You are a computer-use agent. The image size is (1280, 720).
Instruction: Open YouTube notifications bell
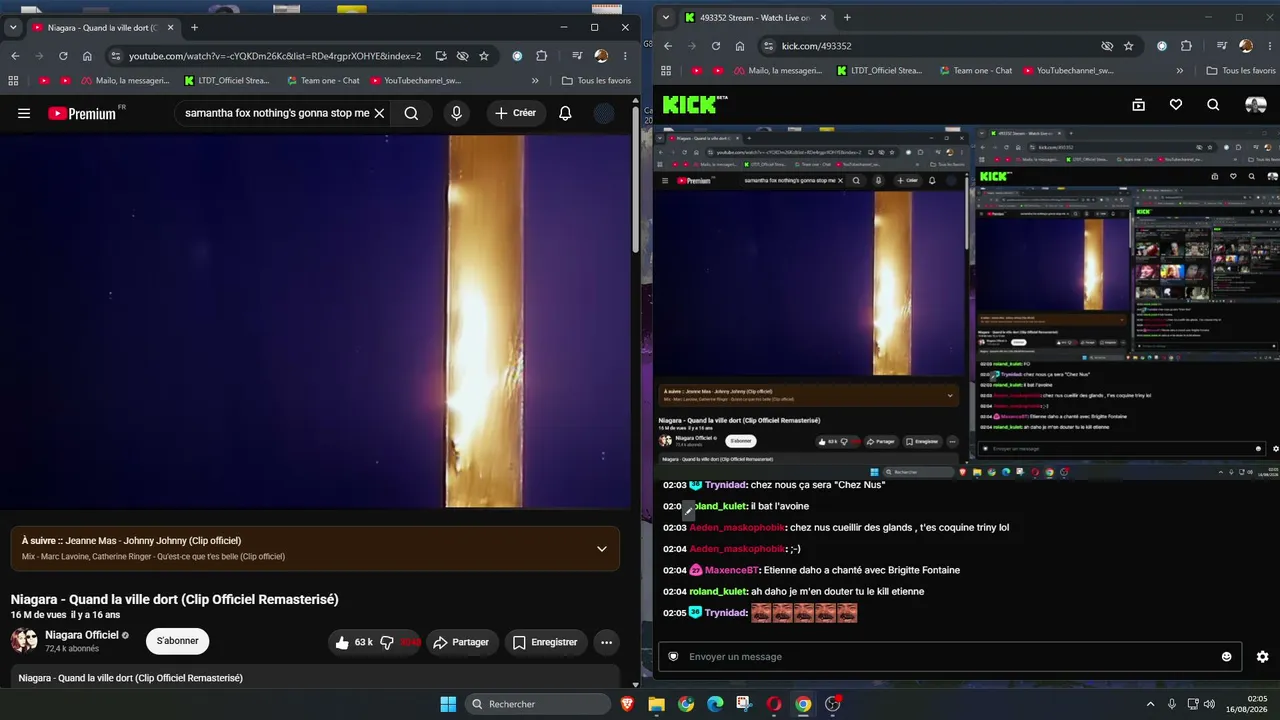[x=565, y=113]
